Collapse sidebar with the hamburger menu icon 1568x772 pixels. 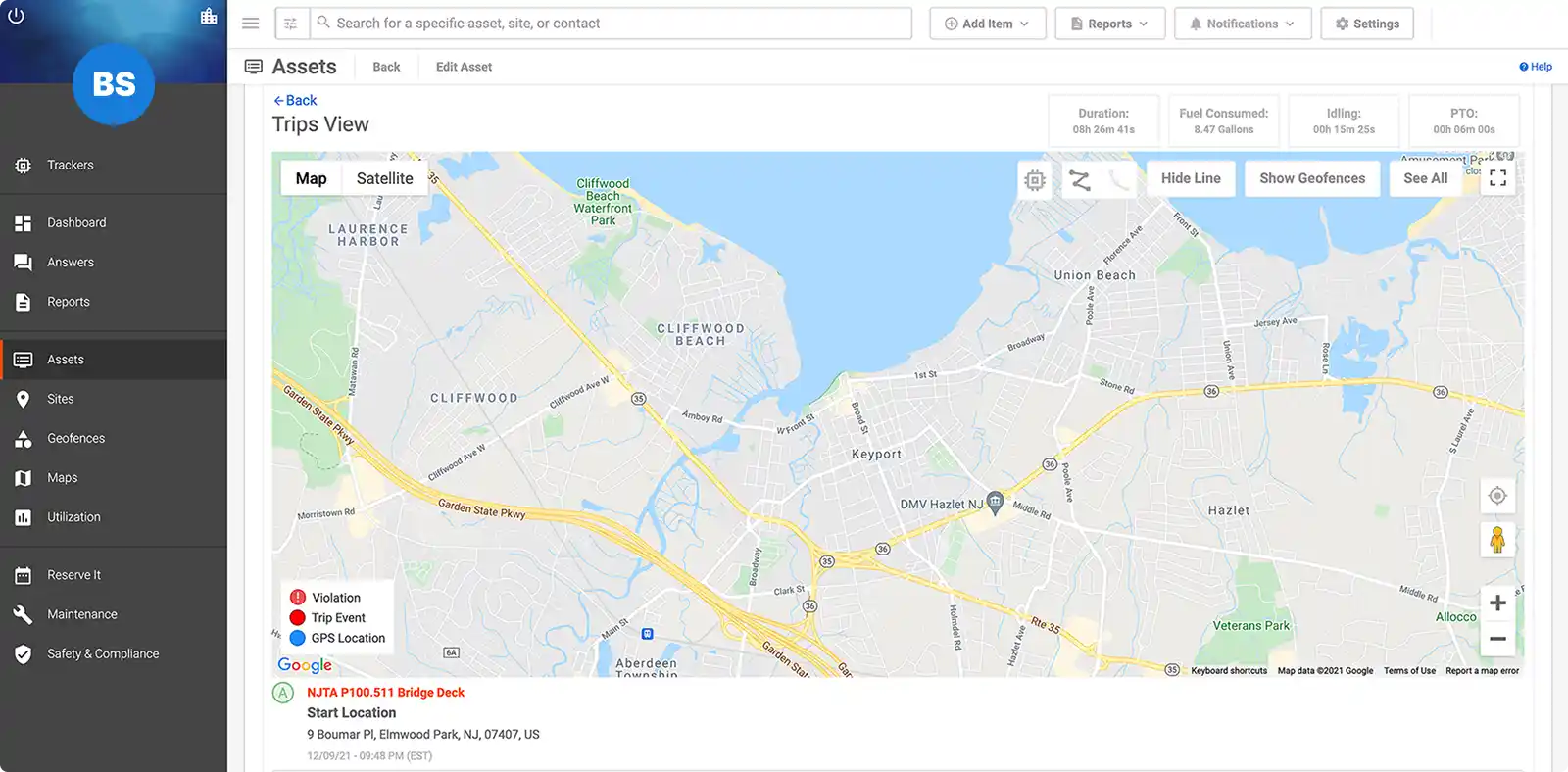coord(251,24)
